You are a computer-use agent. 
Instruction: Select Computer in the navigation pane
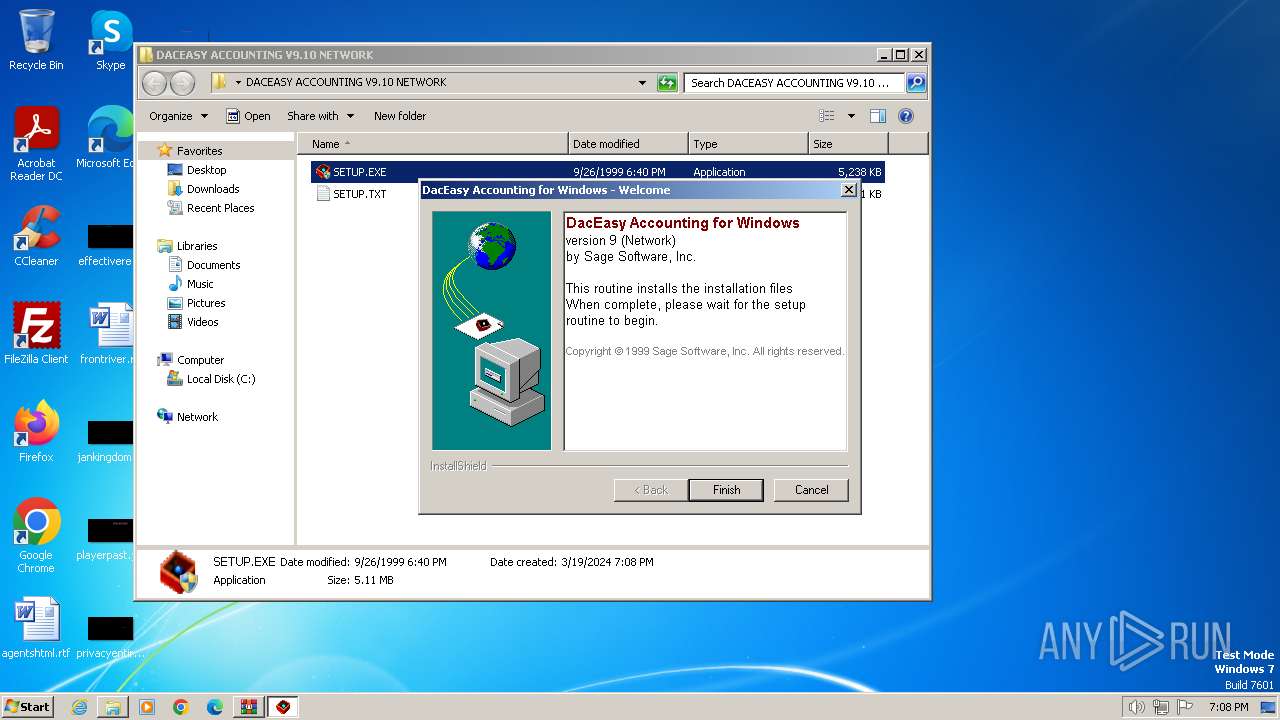click(x=200, y=360)
